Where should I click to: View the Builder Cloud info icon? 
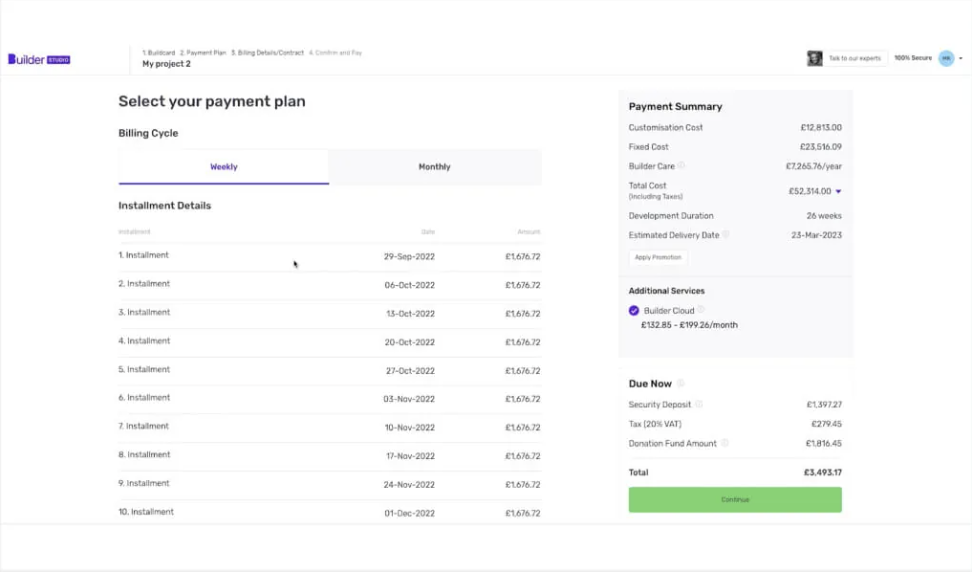pyautogui.click(x=700, y=310)
